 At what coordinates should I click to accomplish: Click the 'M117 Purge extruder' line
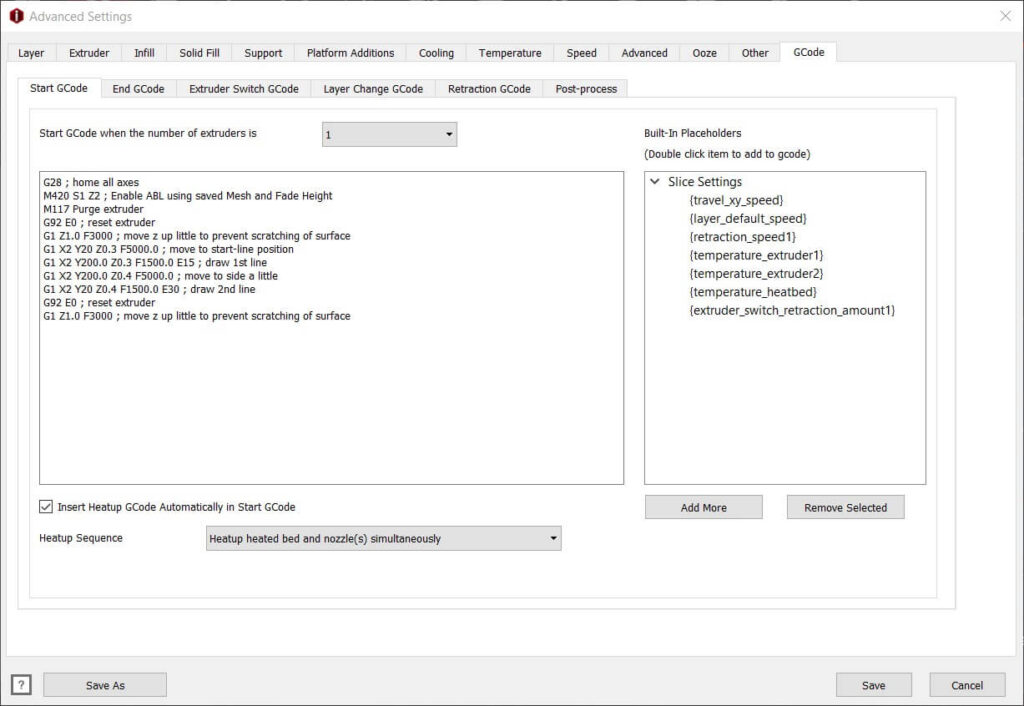coord(93,209)
